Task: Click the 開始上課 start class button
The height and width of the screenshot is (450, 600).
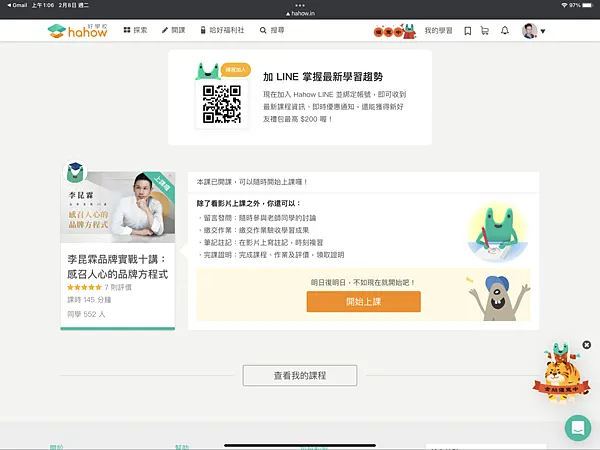Action: 364,302
